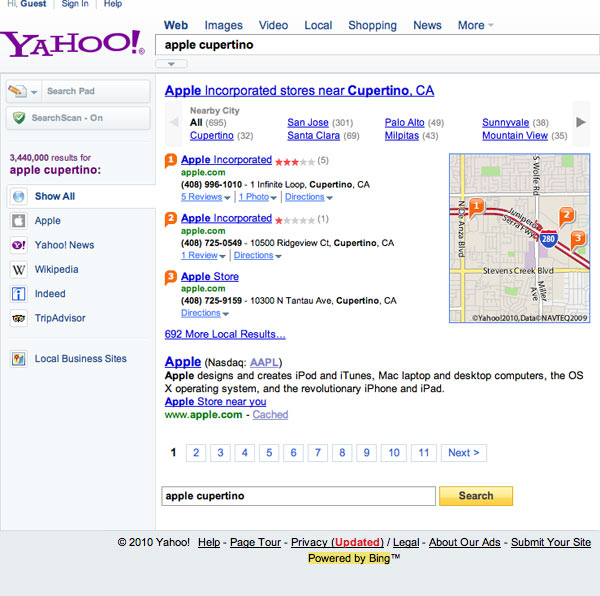The image size is (600, 596).
Task: Open the 692 More Local Results link
Action: coord(225,335)
